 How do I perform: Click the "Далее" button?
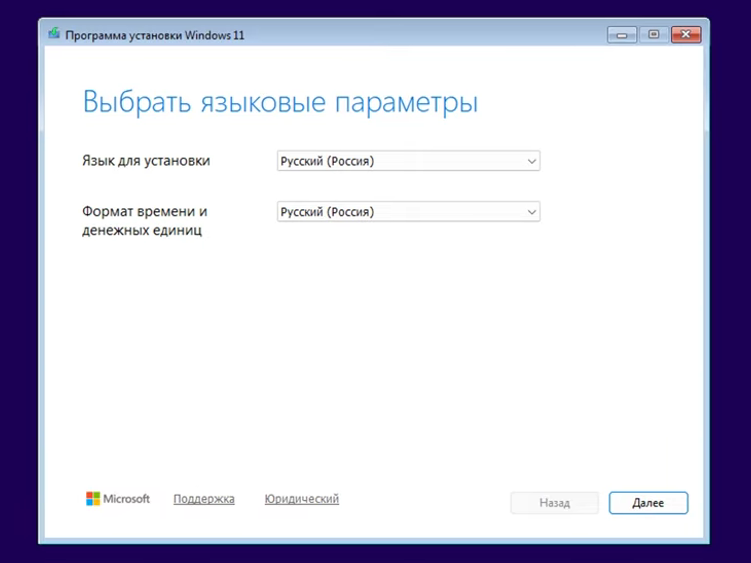pyautogui.click(x=649, y=503)
